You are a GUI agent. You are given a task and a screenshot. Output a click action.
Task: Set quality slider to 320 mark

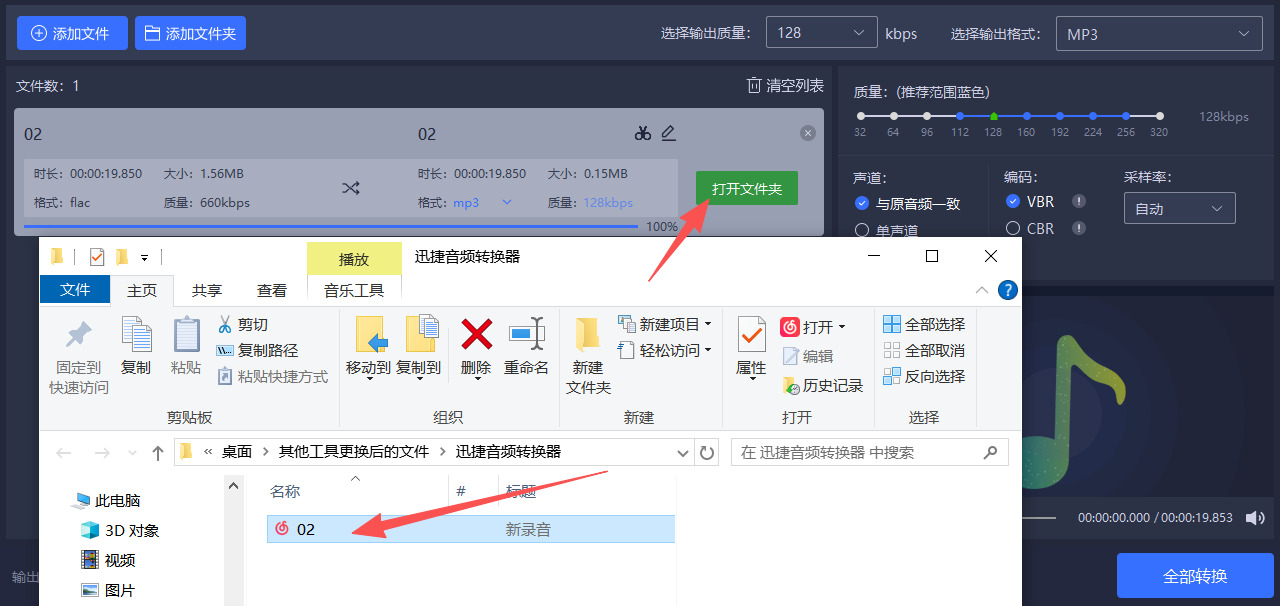(x=1159, y=116)
